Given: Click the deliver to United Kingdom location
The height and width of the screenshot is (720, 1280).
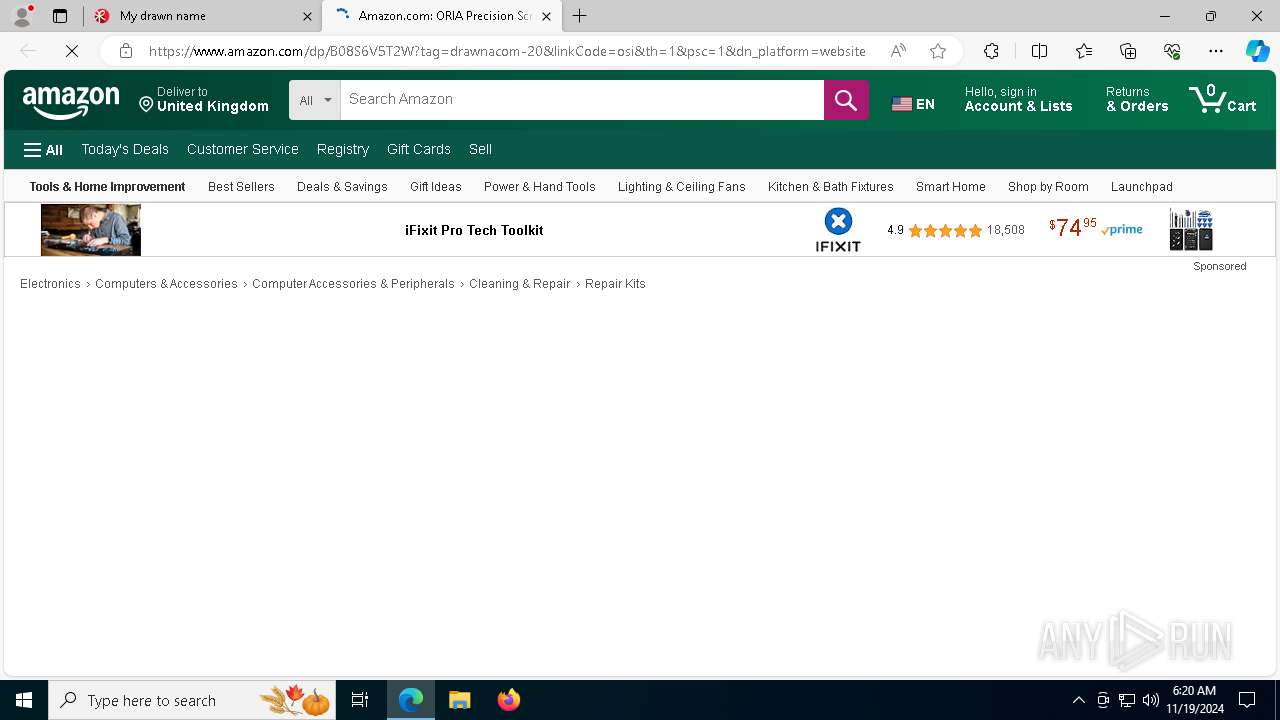Looking at the screenshot, I should (204, 100).
